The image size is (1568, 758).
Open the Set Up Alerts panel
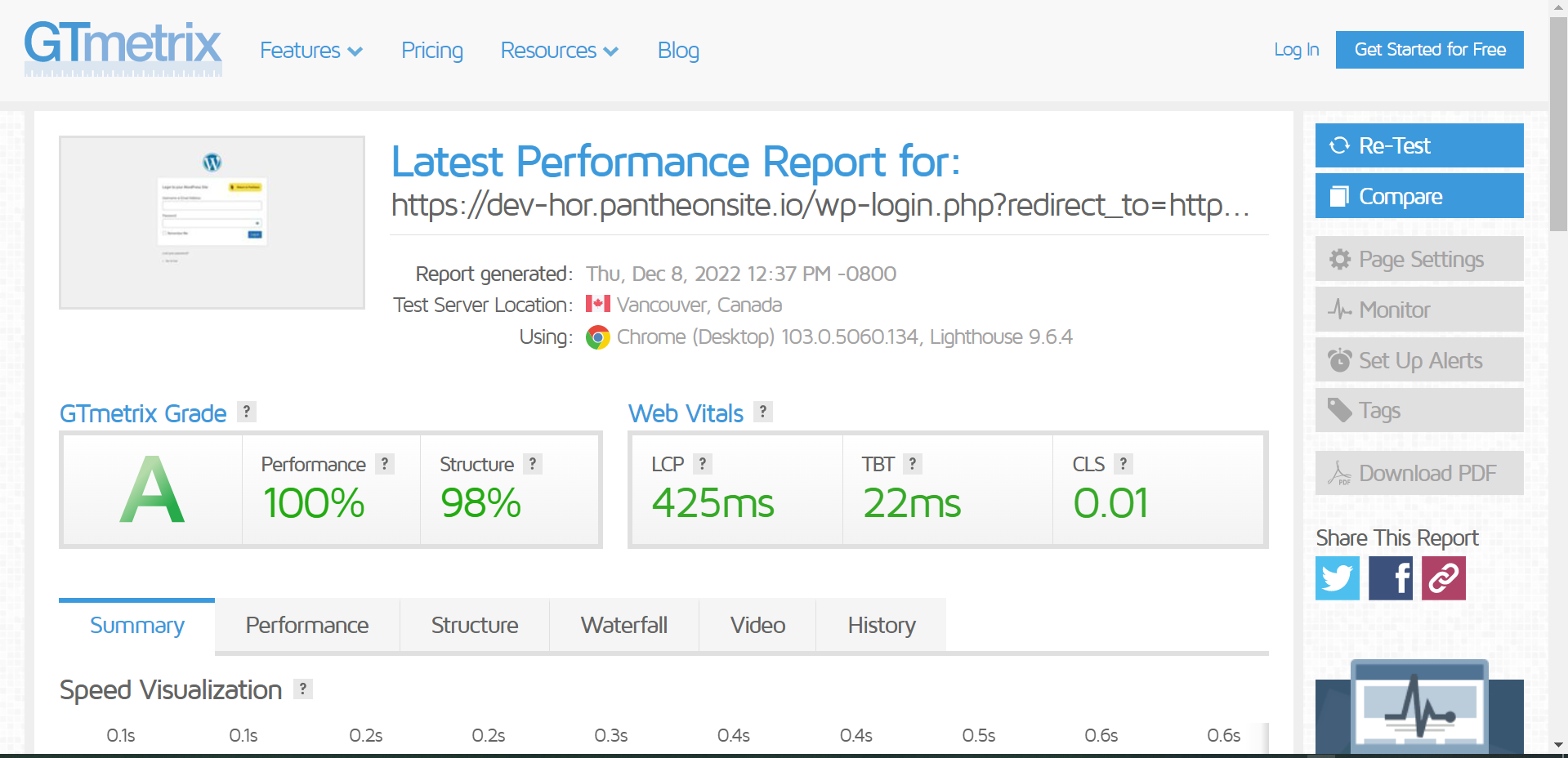pos(1418,359)
